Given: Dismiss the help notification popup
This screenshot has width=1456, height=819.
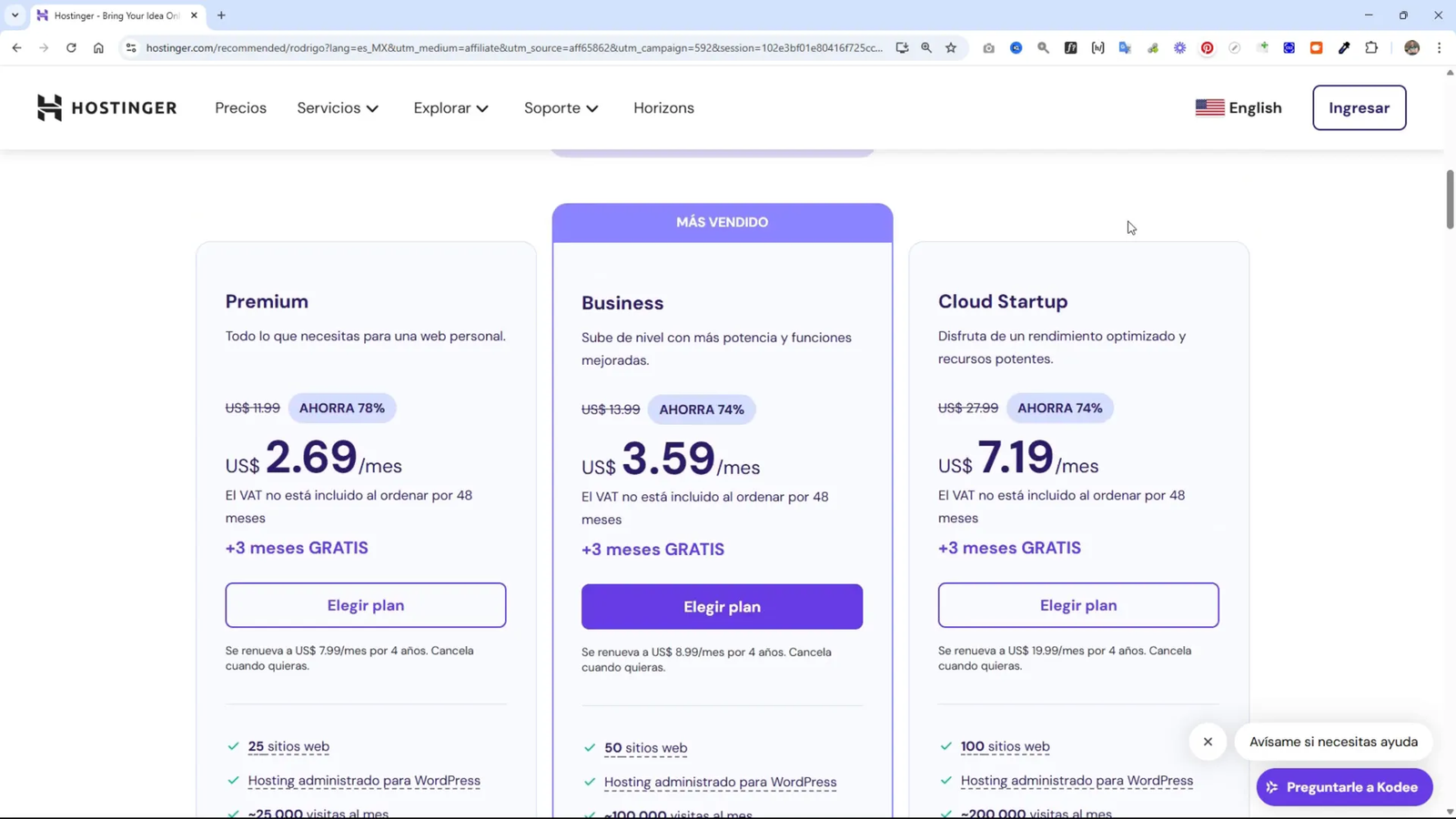Looking at the screenshot, I should click(x=1208, y=742).
